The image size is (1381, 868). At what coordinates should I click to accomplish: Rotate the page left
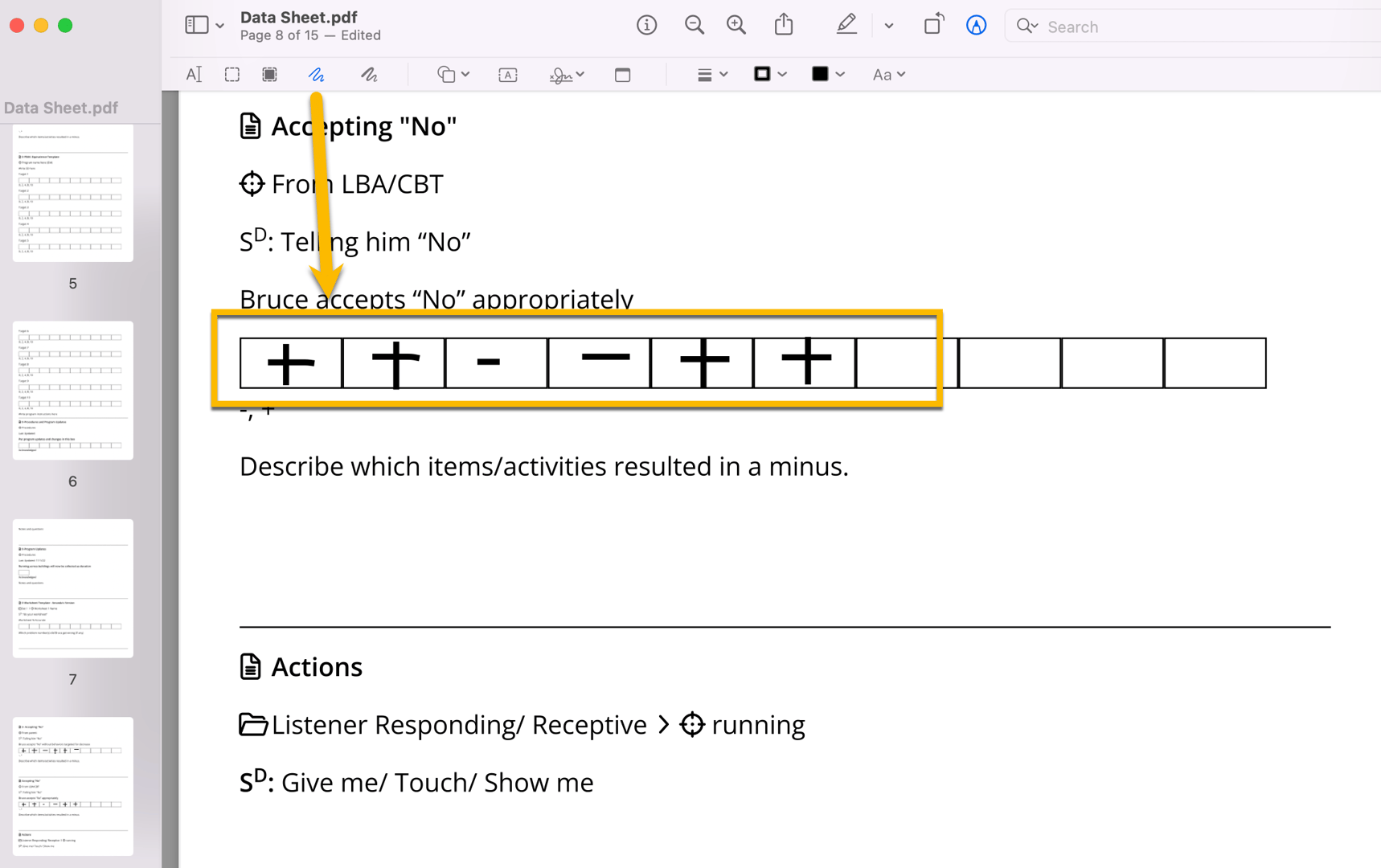point(933,25)
